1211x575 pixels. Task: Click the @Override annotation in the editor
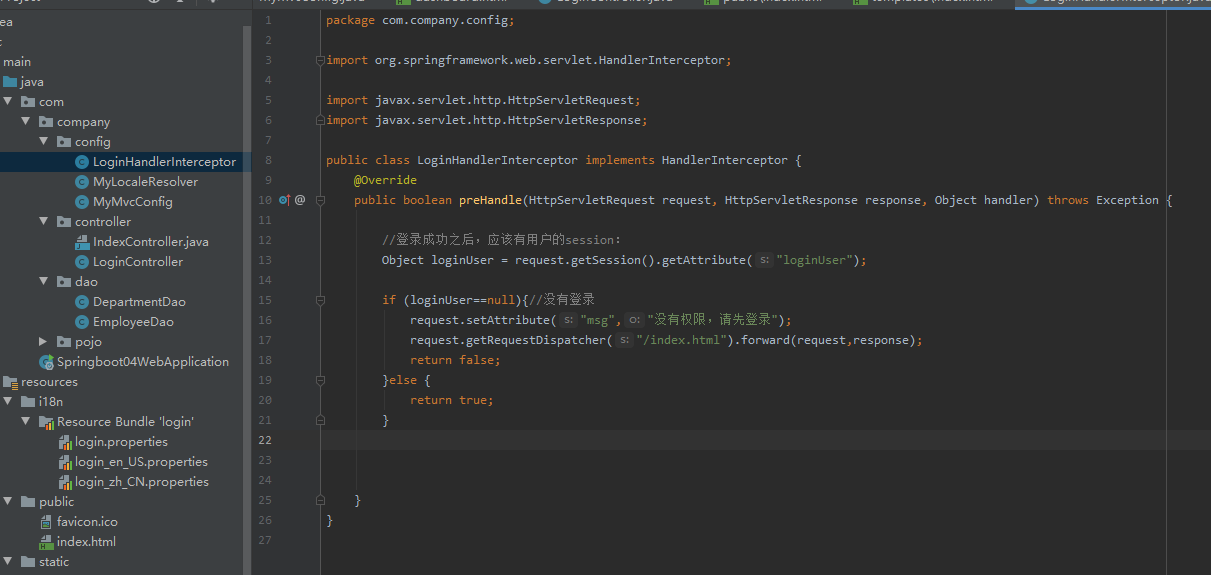click(x=385, y=180)
